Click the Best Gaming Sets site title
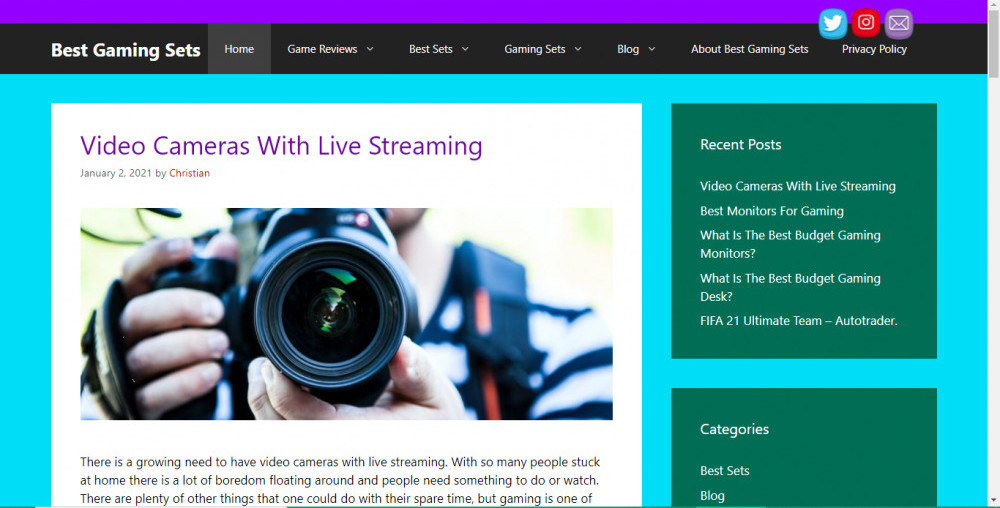 pos(126,50)
